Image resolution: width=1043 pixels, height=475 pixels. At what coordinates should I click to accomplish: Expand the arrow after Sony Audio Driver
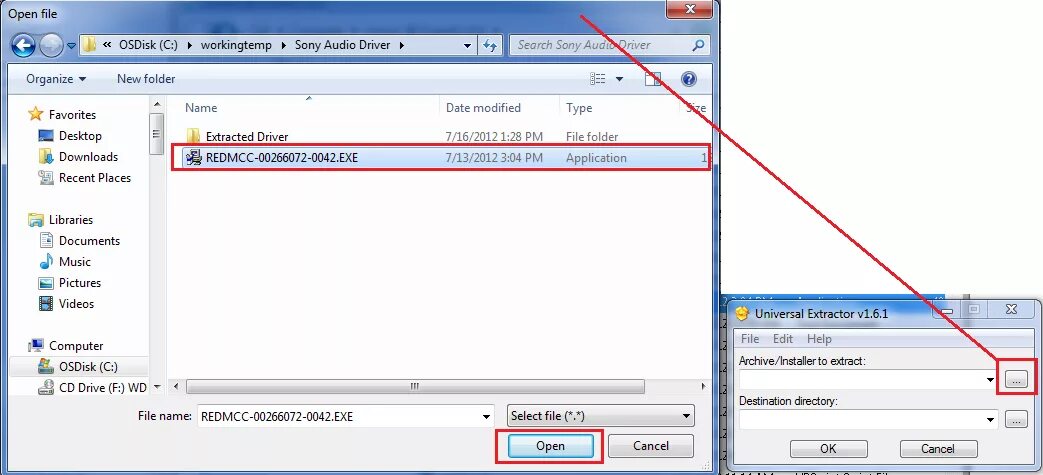click(x=404, y=46)
